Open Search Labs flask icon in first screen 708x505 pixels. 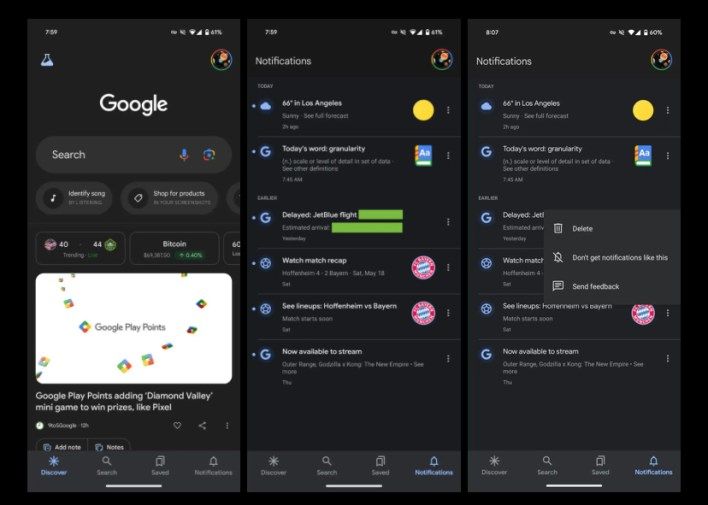[47, 60]
